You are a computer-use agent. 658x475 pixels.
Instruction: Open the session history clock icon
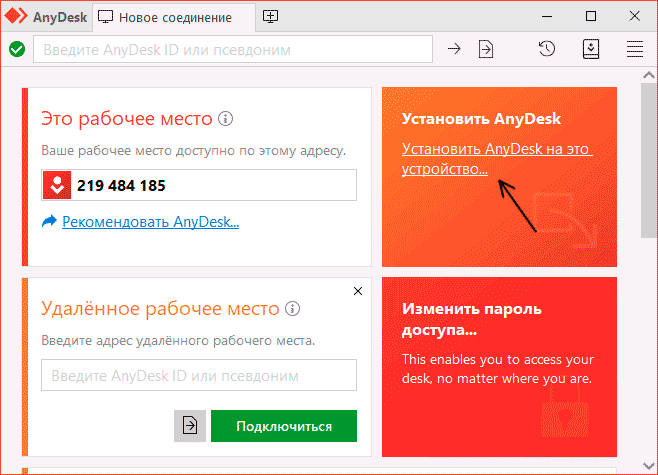click(547, 49)
